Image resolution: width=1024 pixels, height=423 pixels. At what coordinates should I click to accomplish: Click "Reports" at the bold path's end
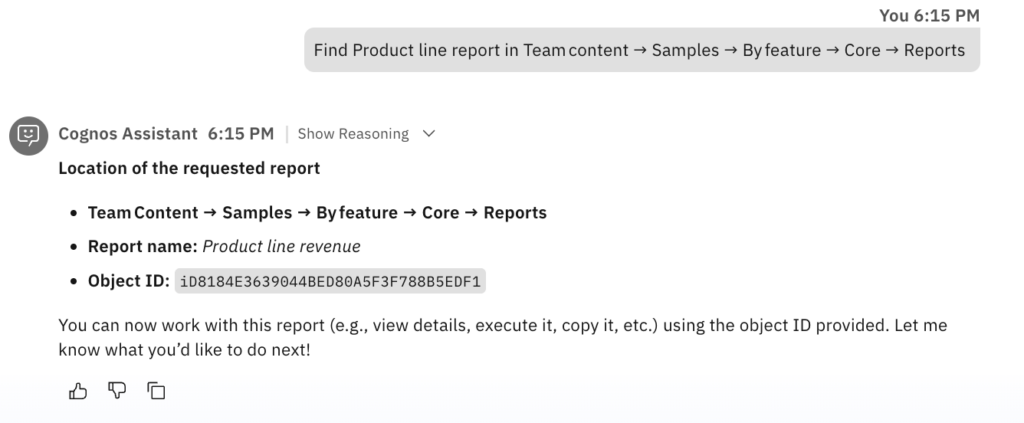click(x=515, y=213)
